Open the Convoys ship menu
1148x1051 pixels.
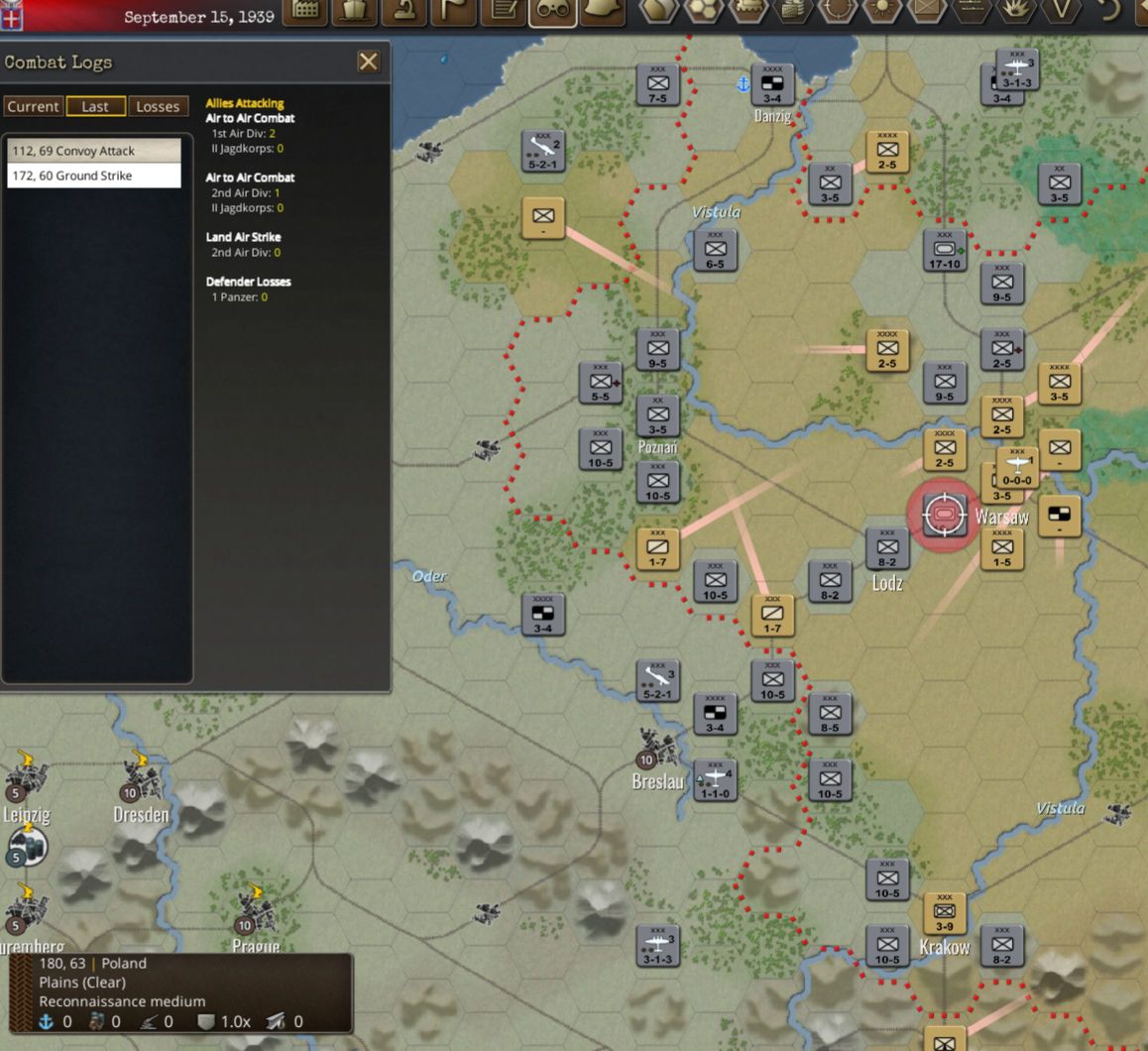click(x=354, y=10)
